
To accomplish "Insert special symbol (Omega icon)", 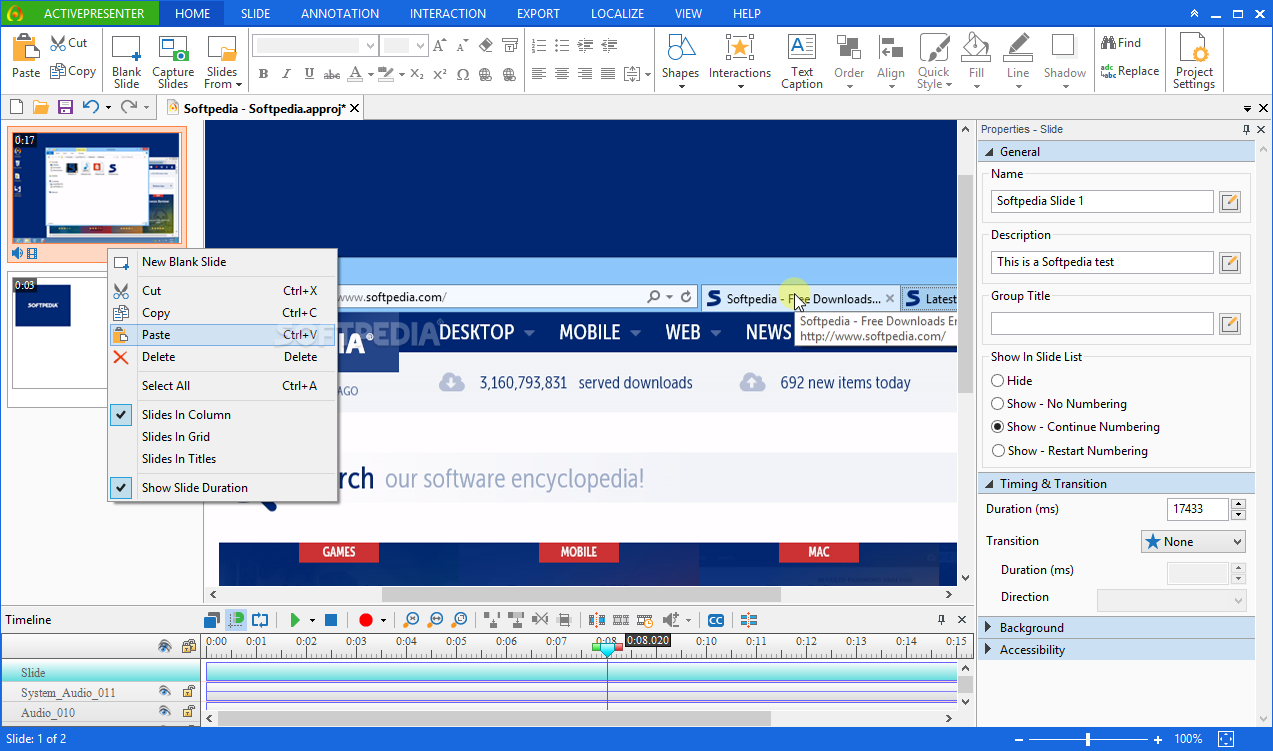I will click(463, 74).
